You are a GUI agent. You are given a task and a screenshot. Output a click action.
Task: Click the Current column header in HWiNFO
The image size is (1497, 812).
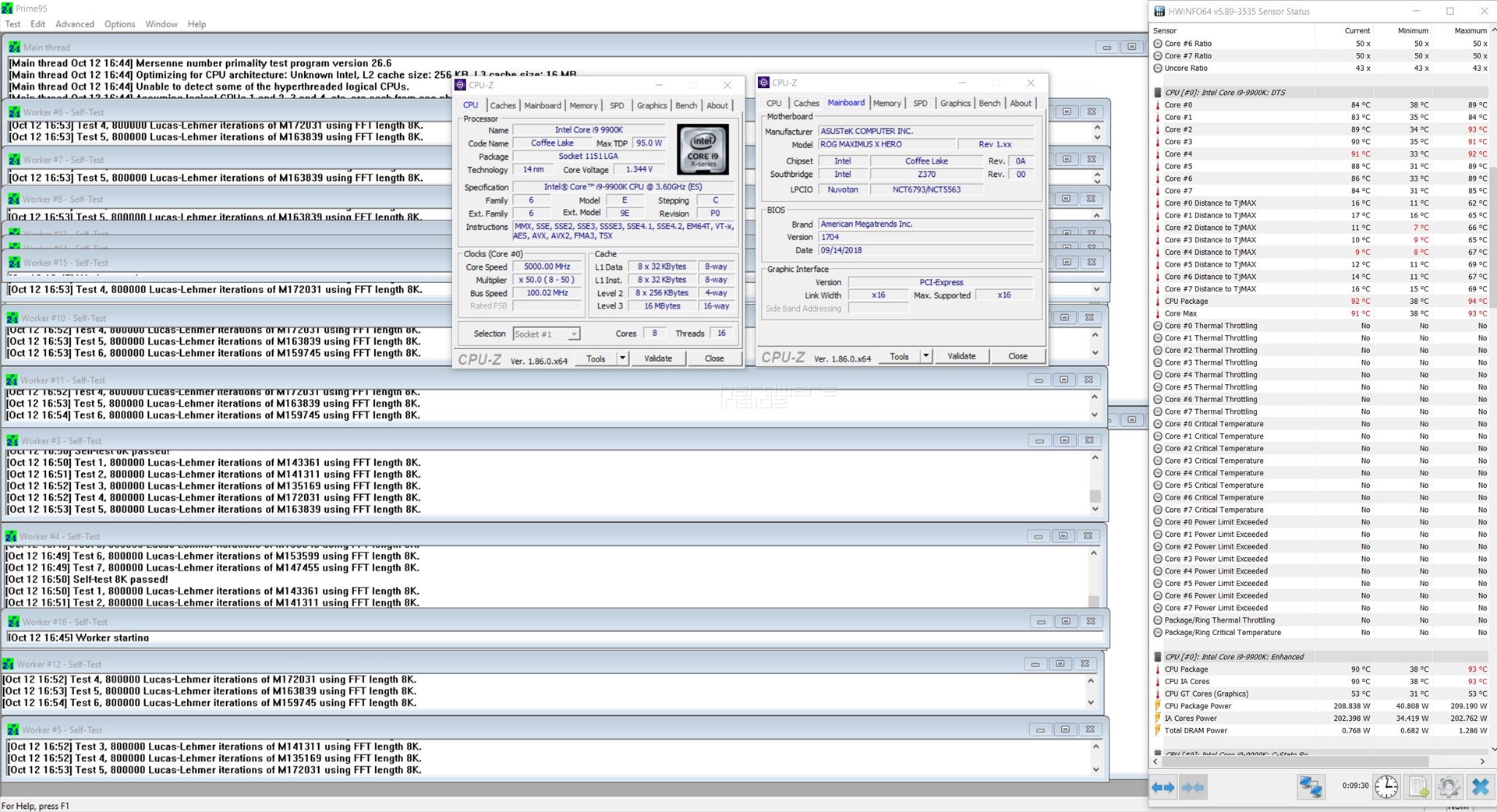[1357, 30]
